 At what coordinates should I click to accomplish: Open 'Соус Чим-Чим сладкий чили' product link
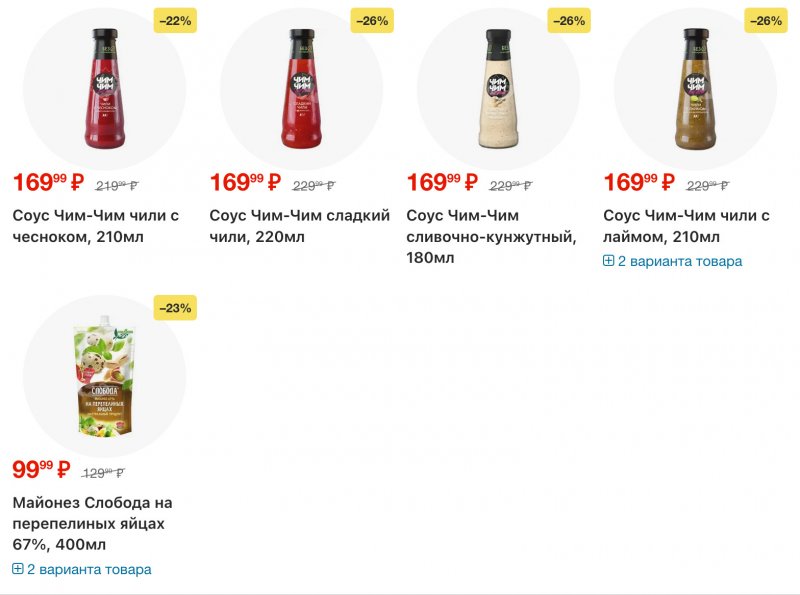(x=299, y=226)
